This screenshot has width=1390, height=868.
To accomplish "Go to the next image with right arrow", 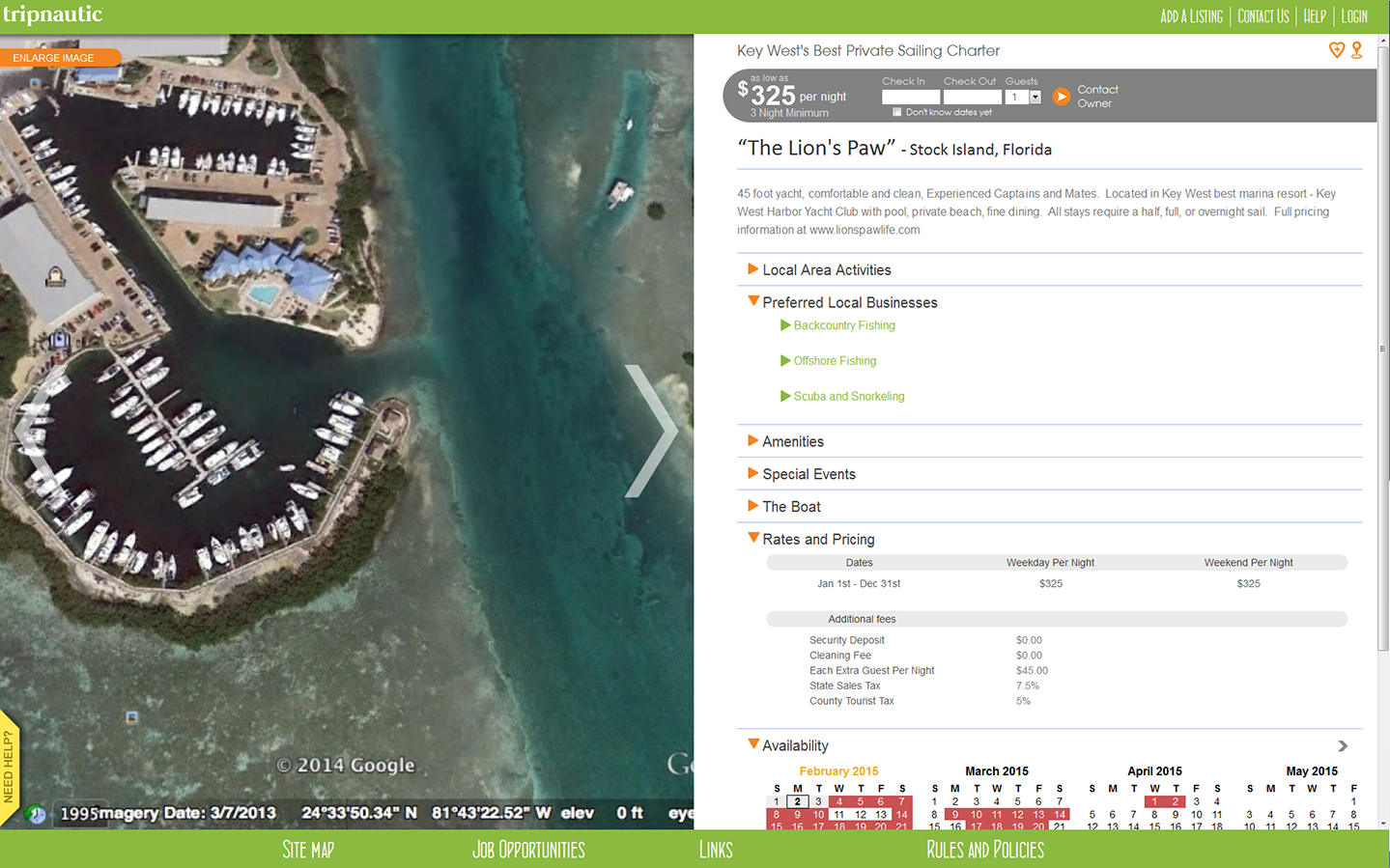I will point(652,431).
